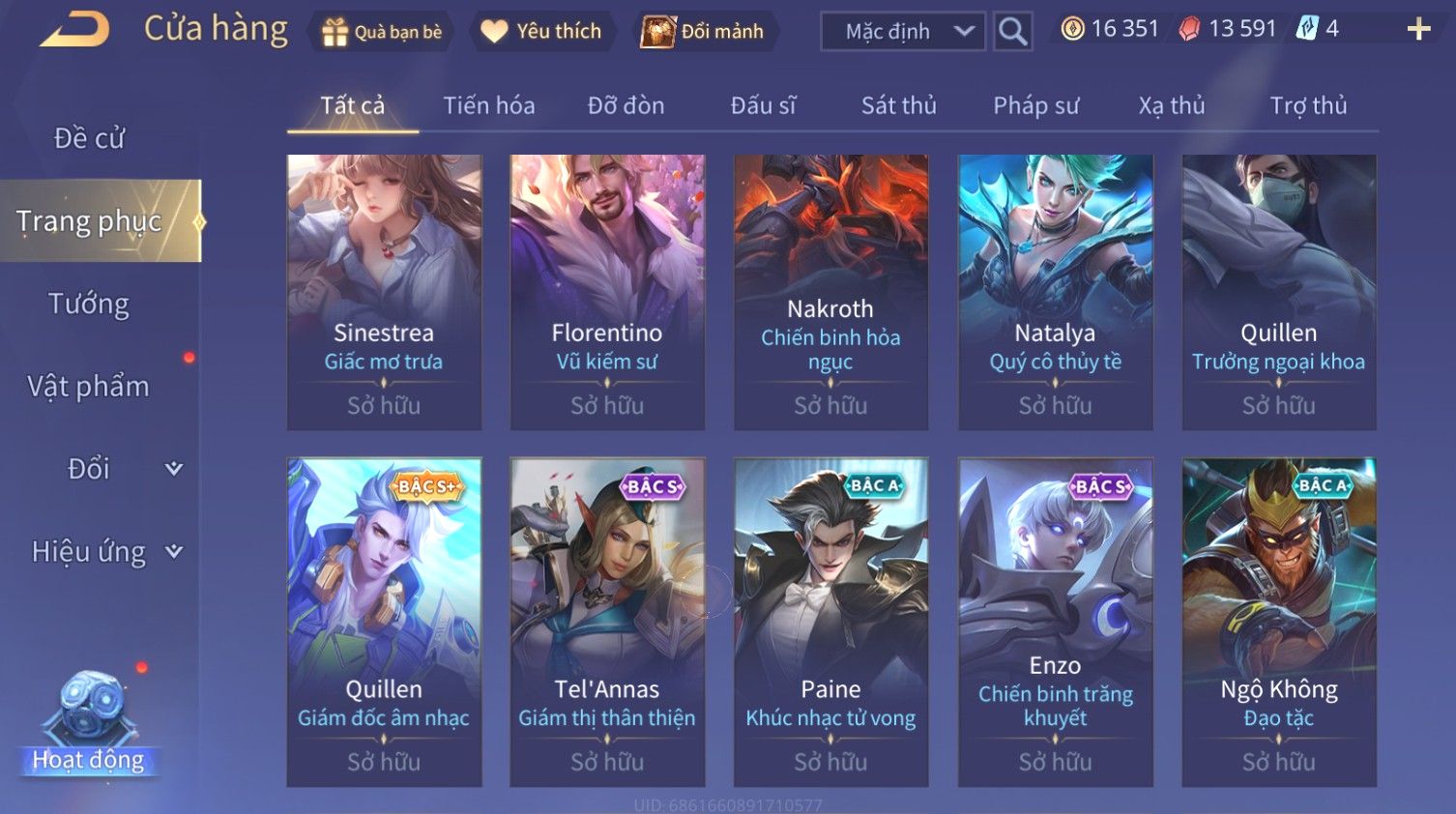Switch to the Pháp sư tab
The width and height of the screenshot is (1456, 814).
click(x=1035, y=105)
